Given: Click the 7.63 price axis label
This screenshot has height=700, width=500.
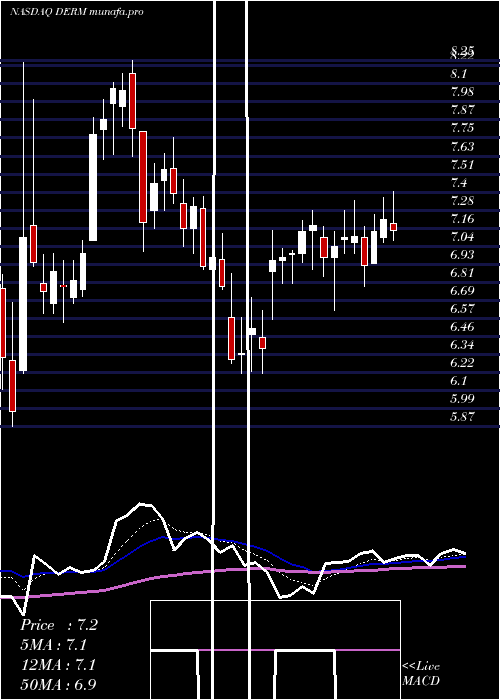Looking at the screenshot, I should 462,146.
